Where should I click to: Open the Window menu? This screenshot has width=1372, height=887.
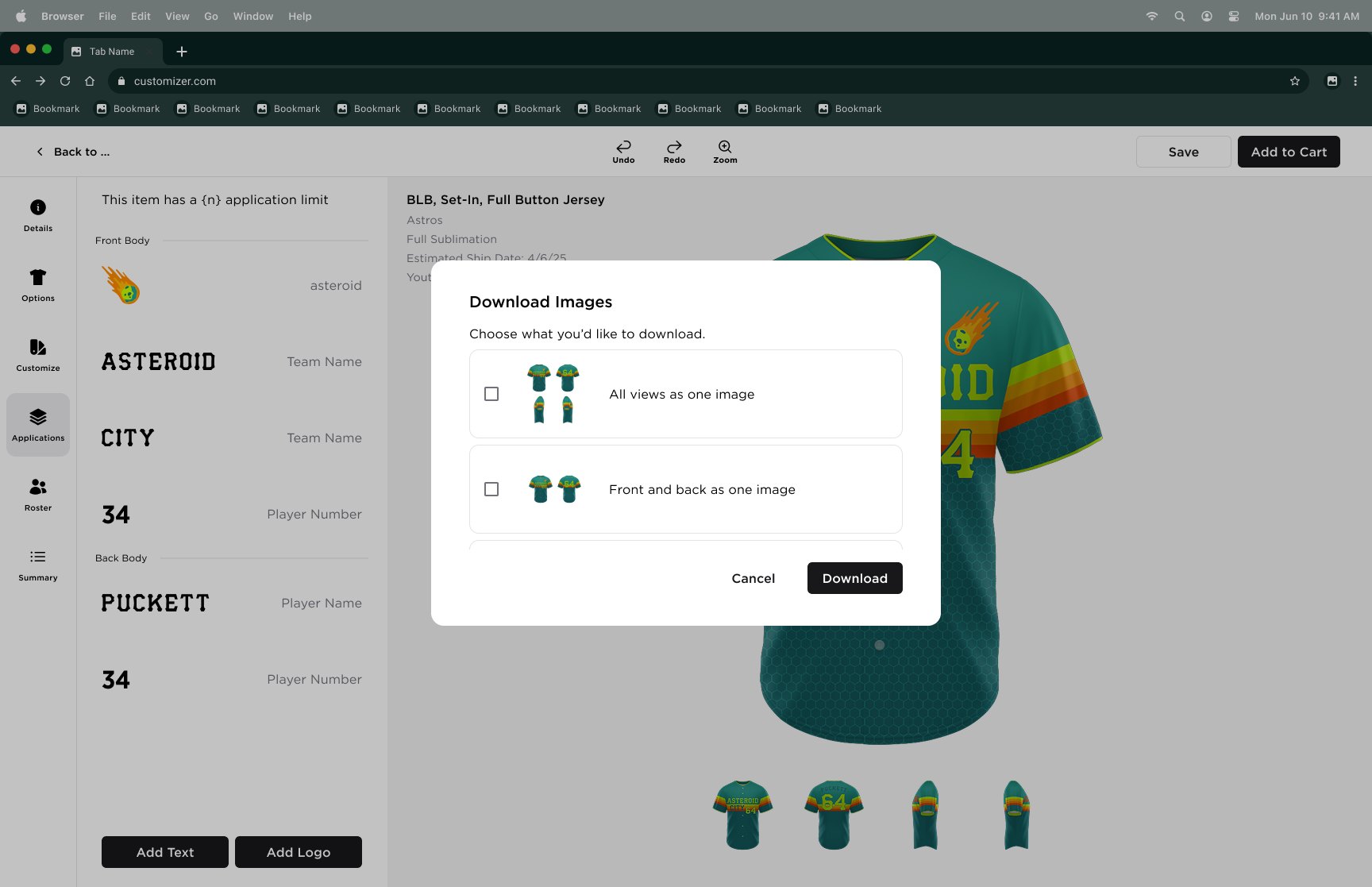pos(253,16)
